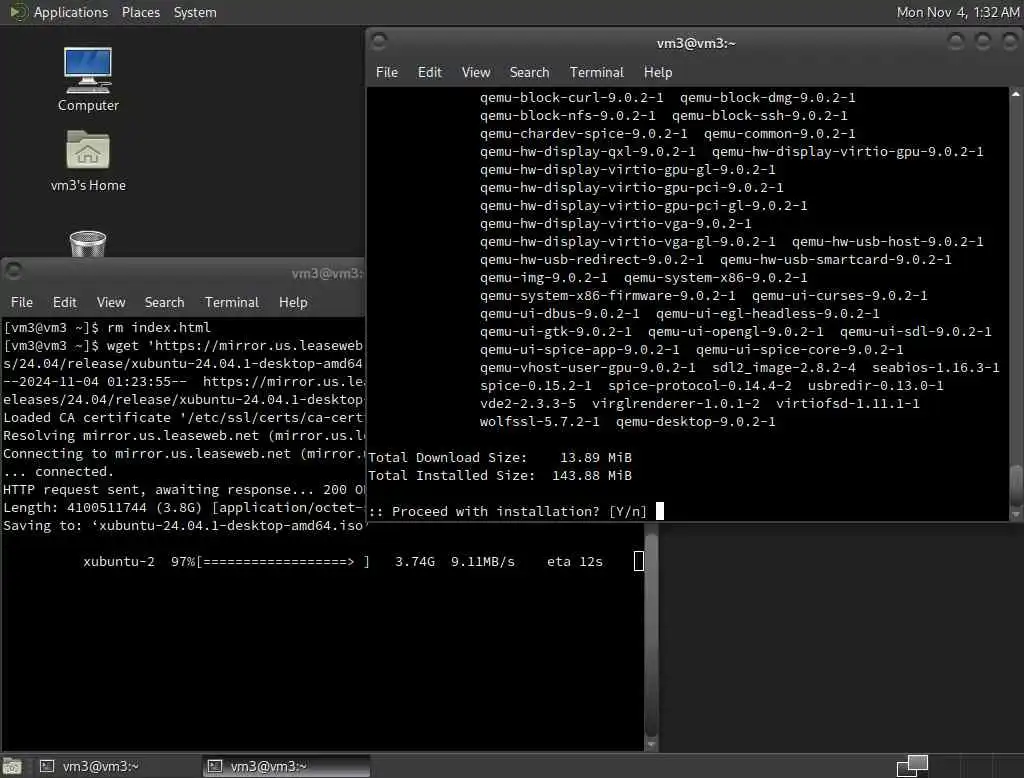1024x778 pixels.
Task: Open Help menu in back terminal window
Action: click(293, 302)
